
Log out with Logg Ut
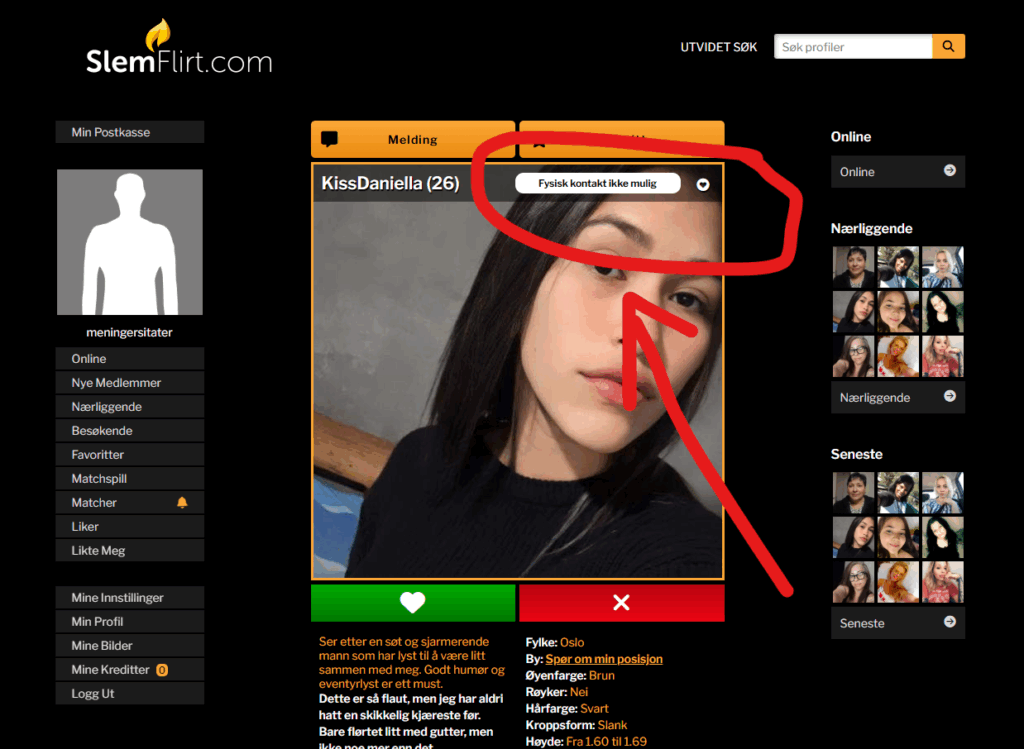[130, 693]
